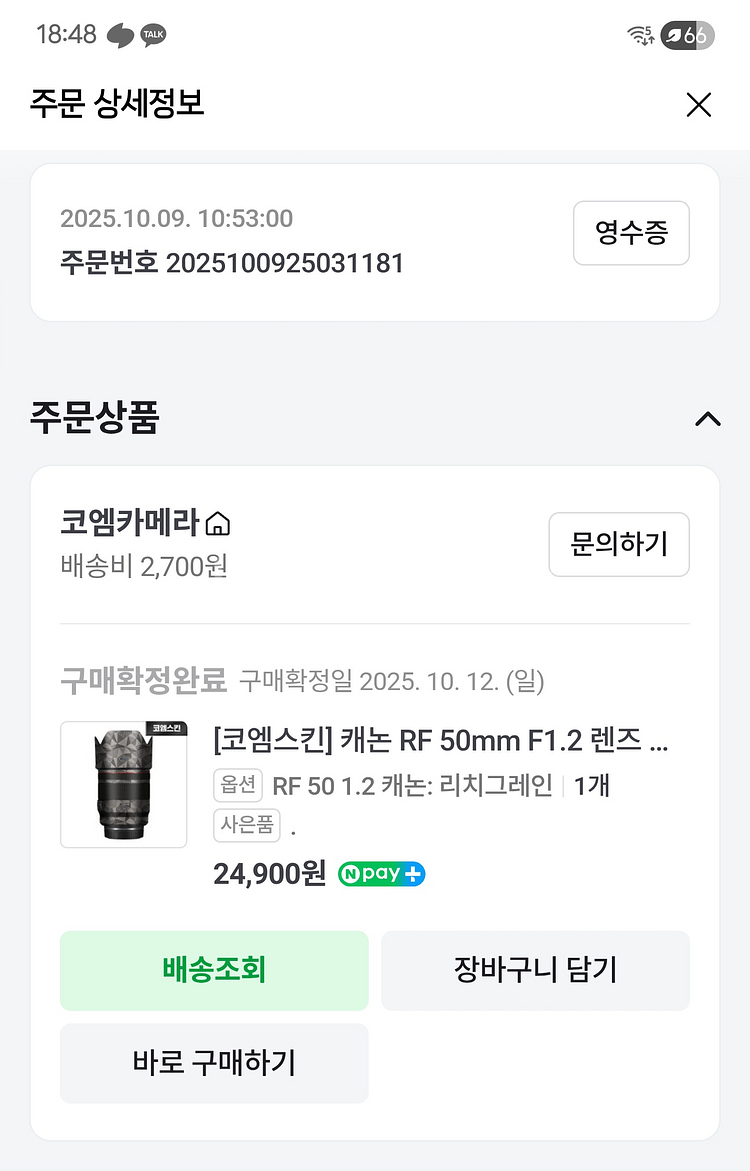750x1171 pixels.
Task: Tap the 문의하기 inquiry button
Action: coord(618,544)
